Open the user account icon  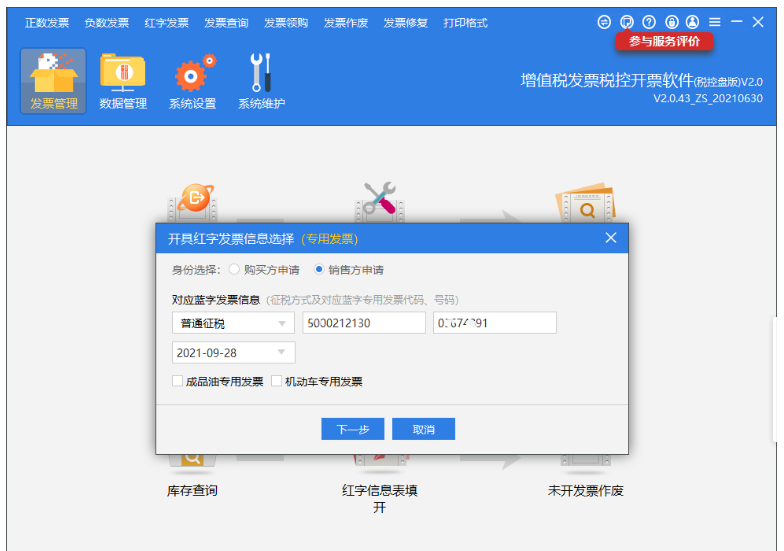click(692, 22)
